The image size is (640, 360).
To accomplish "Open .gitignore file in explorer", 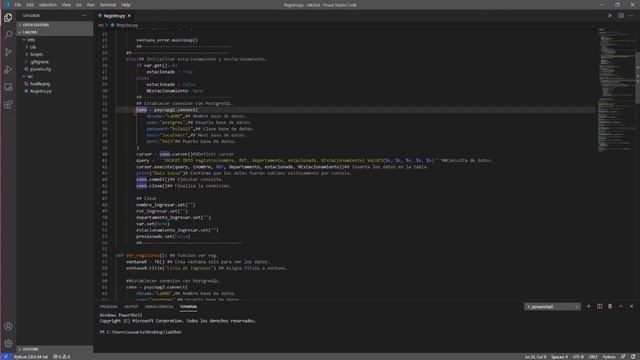I will 39,62.
